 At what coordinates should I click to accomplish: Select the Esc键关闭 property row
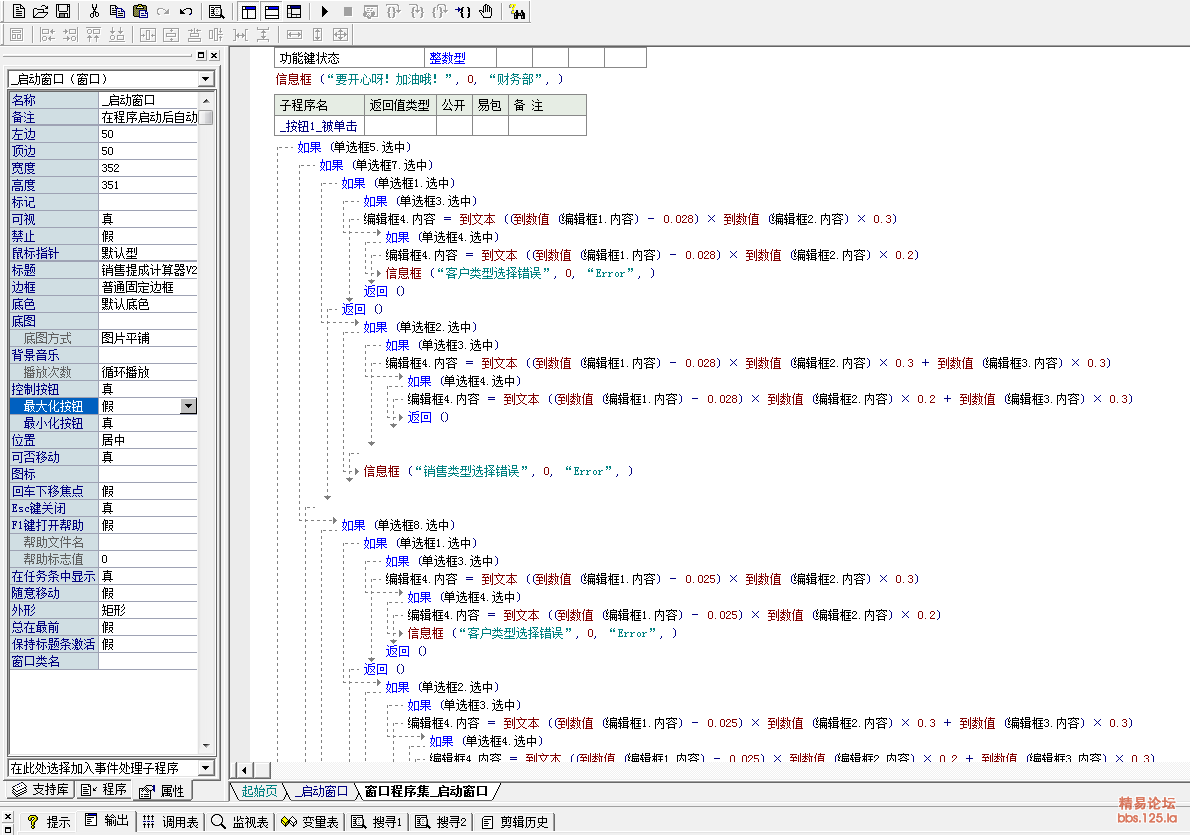(x=103, y=508)
